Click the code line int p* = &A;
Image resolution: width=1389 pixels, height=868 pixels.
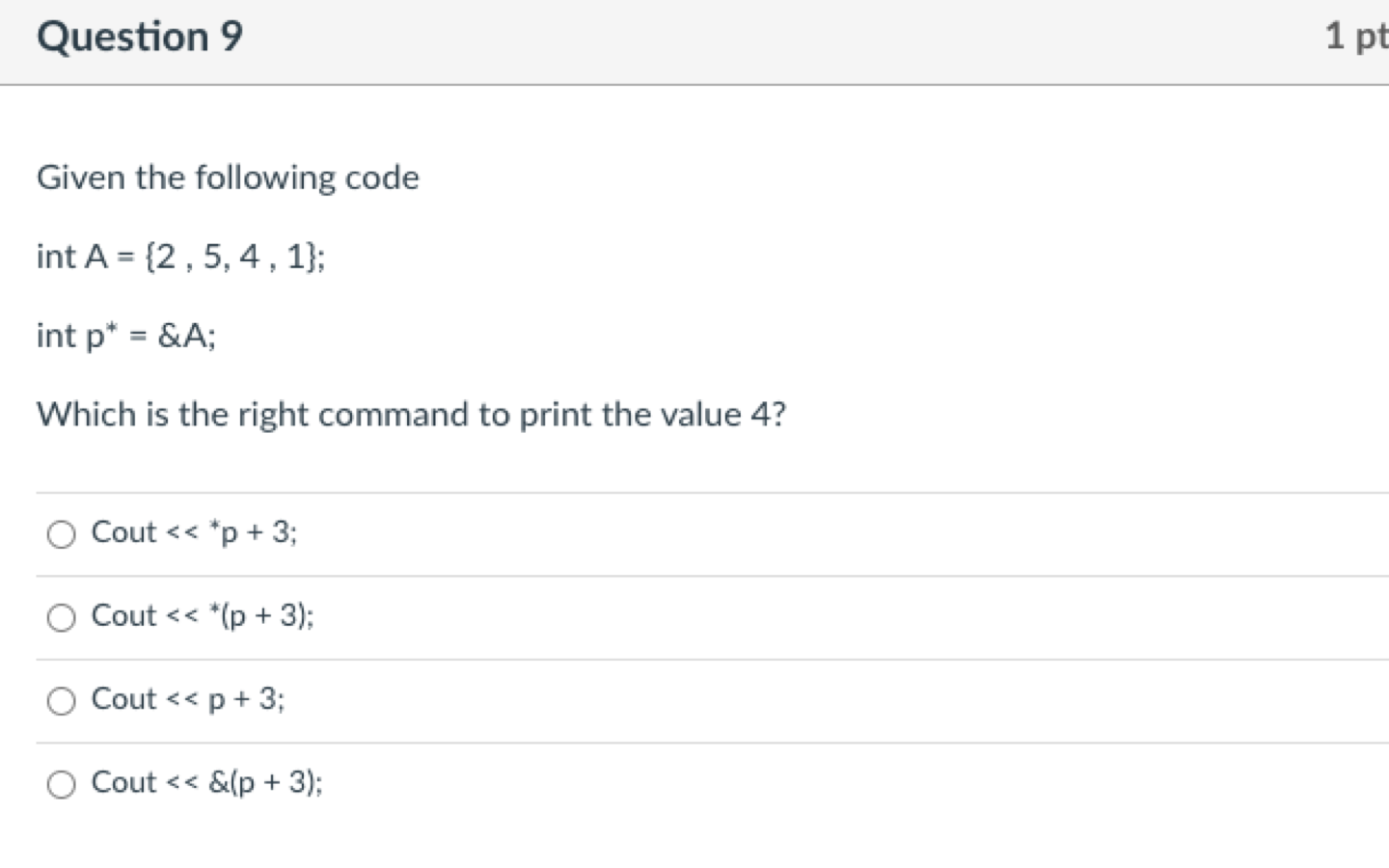tap(125, 336)
